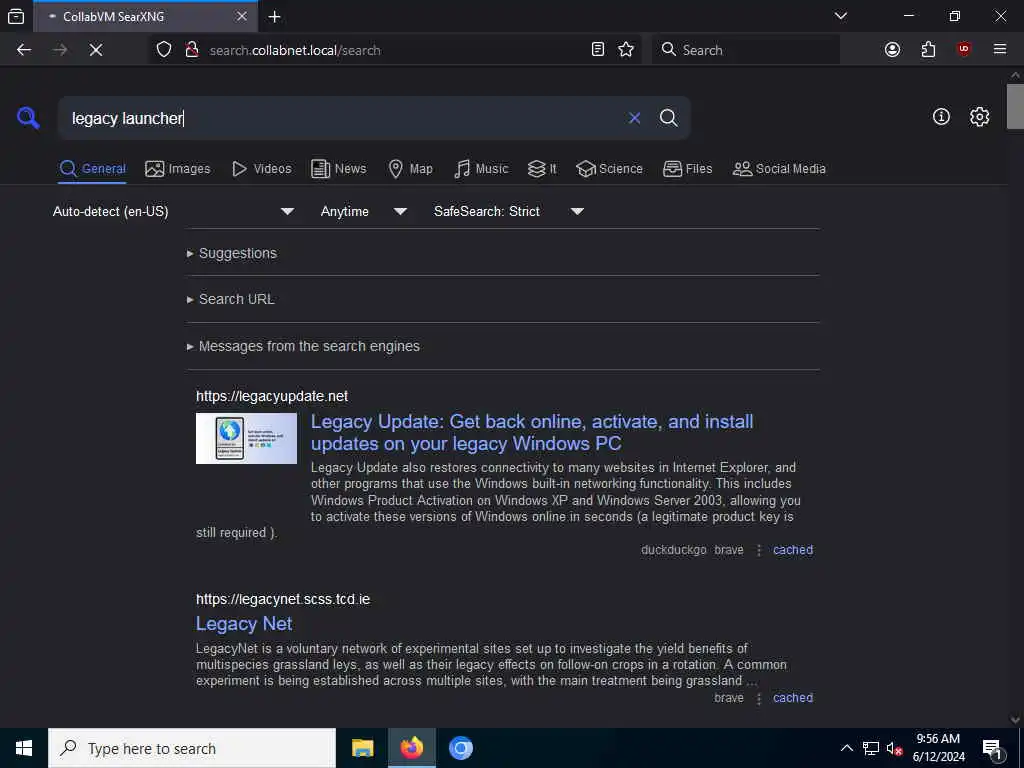Open a new browser tab

coord(275,16)
